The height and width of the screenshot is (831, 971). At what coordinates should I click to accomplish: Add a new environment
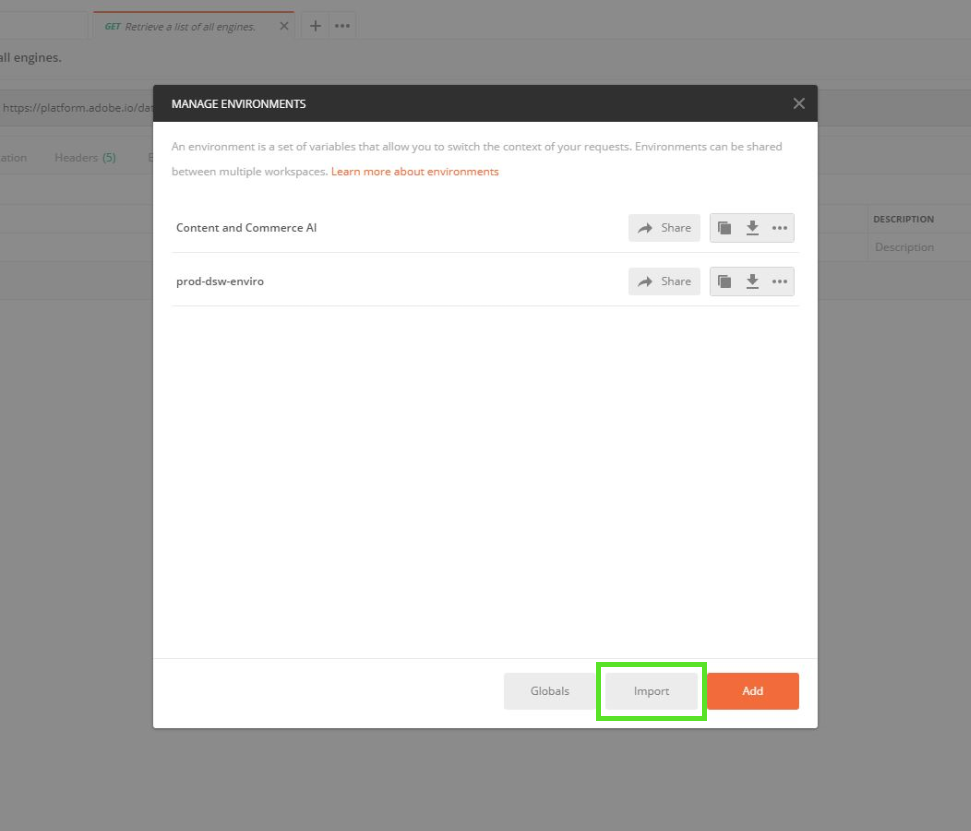pyautogui.click(x=753, y=691)
